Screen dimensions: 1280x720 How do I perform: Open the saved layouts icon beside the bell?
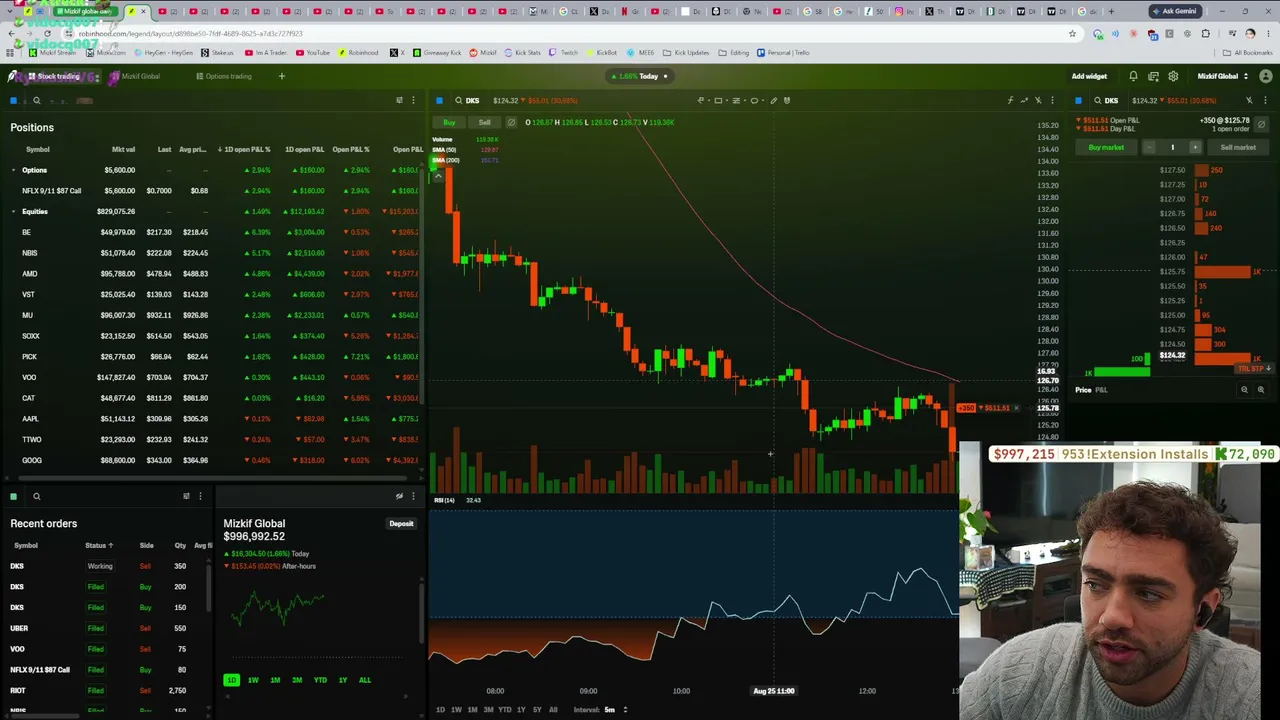click(x=1153, y=76)
